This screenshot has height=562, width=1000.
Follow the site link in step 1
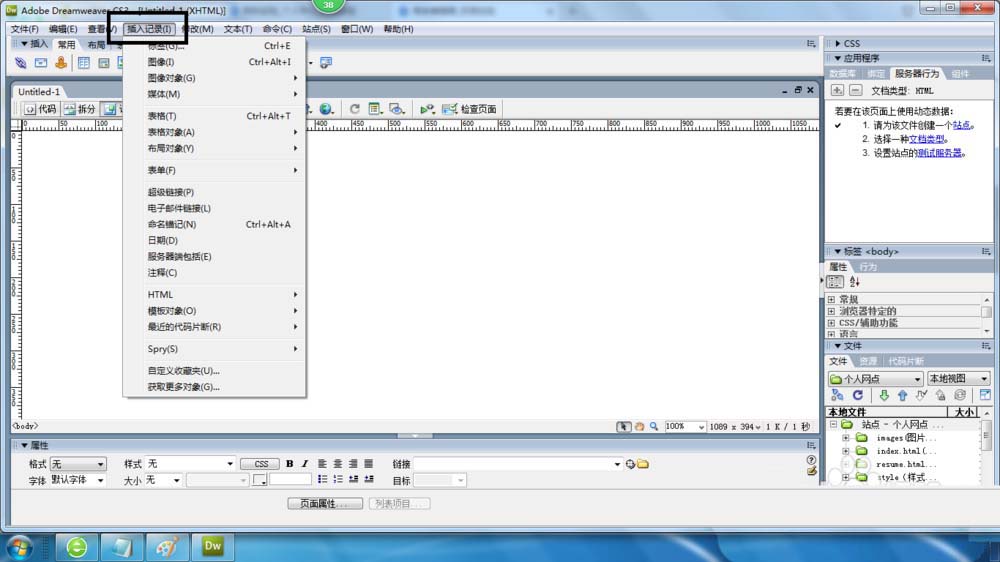click(x=961, y=125)
